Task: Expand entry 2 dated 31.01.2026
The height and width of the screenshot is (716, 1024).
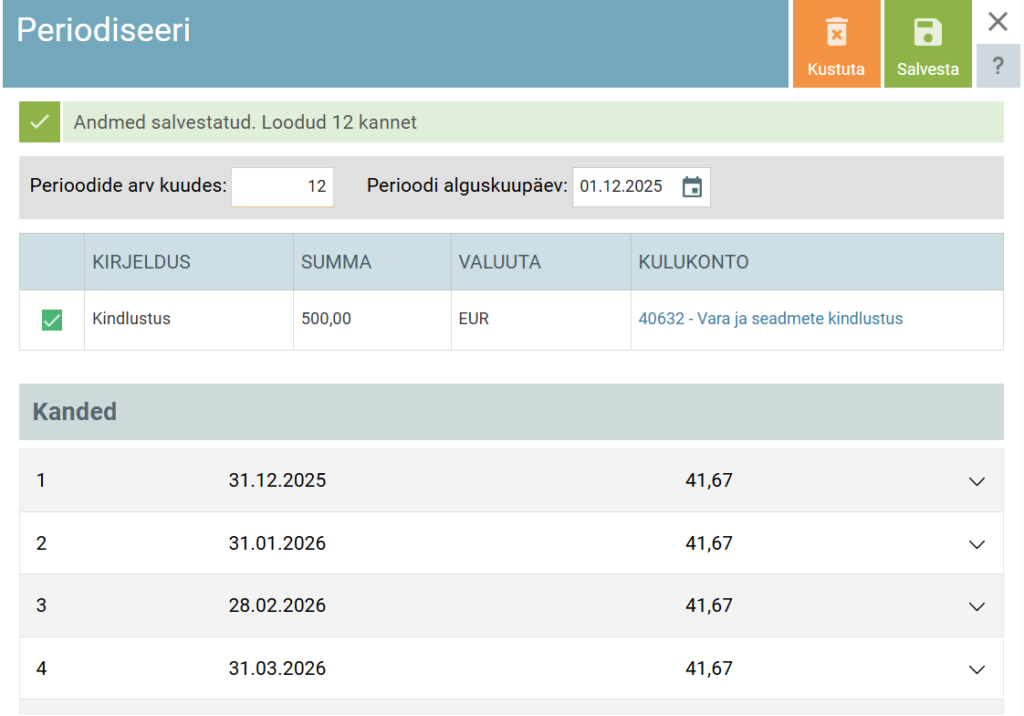Action: pyautogui.click(x=976, y=544)
